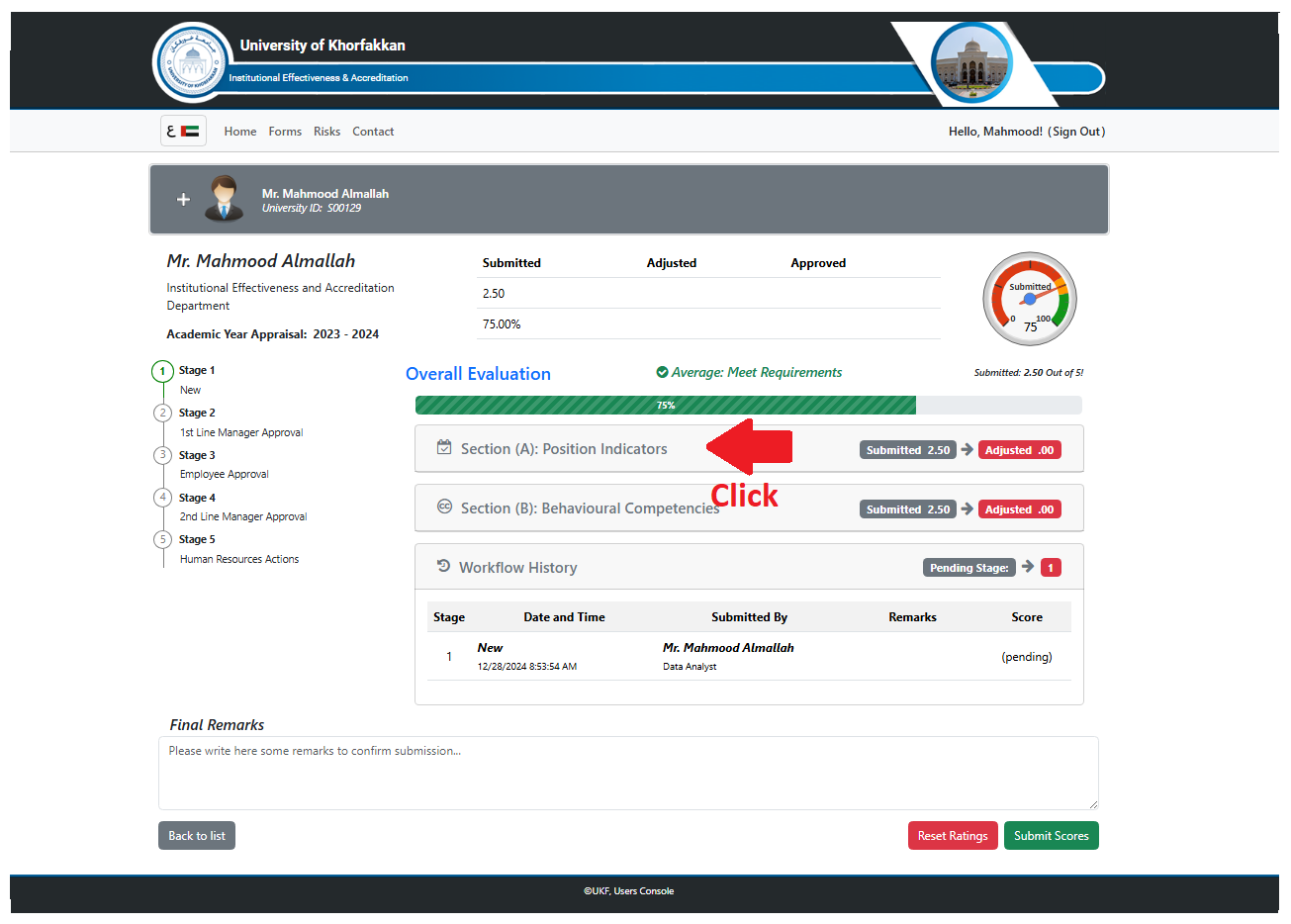Click the submitted score gauge dial
The width and height of the screenshot is (1291, 924).
pyautogui.click(x=1030, y=299)
